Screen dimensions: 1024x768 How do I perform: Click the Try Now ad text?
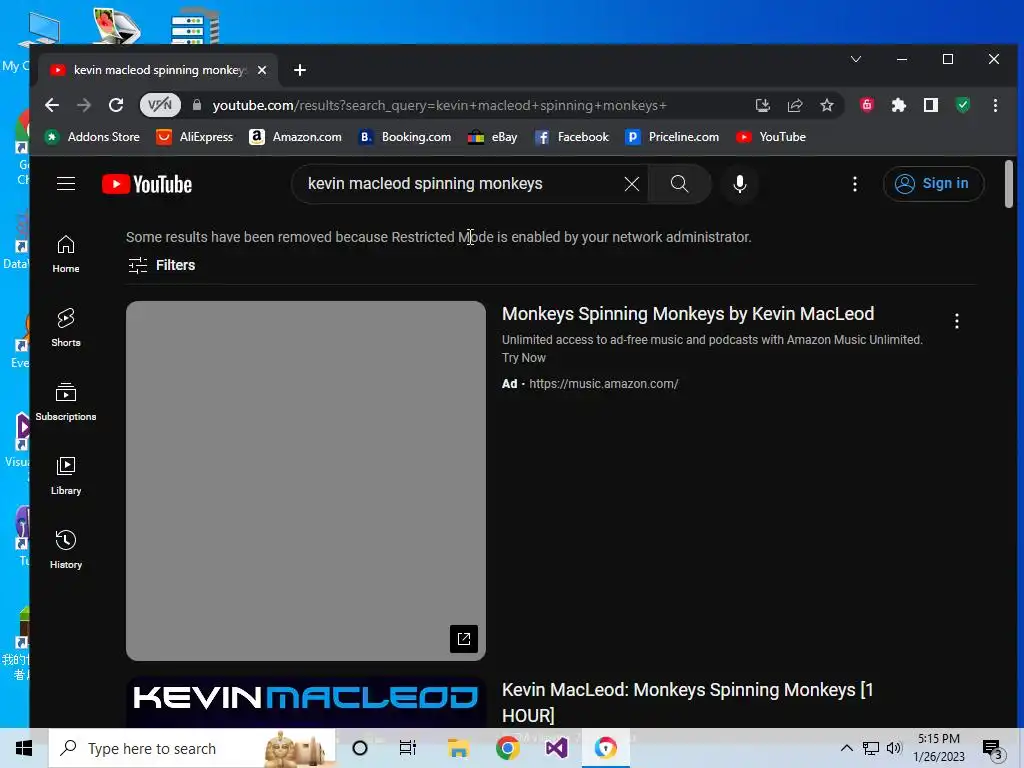click(x=524, y=358)
